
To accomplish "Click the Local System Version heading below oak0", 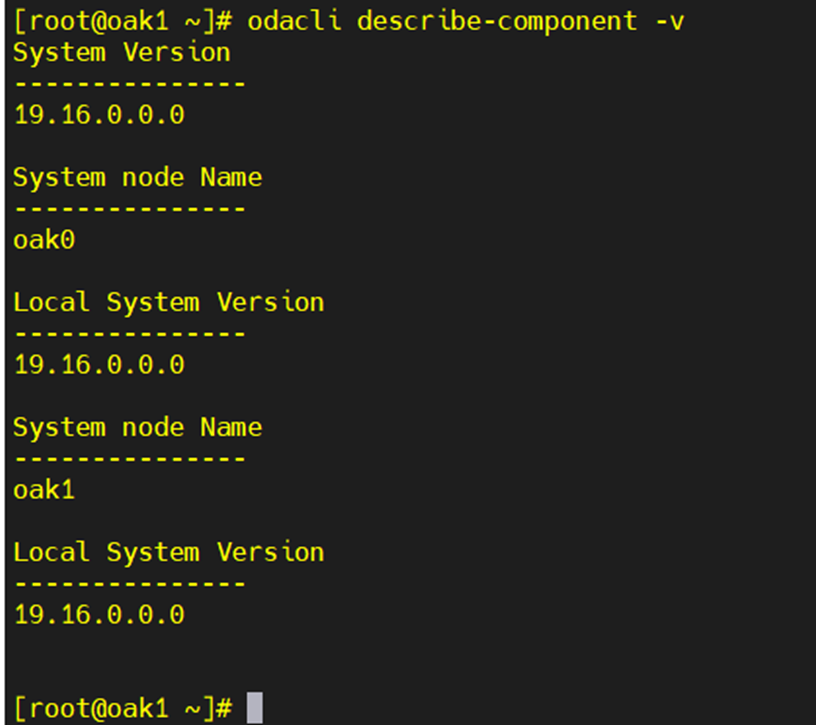I will coord(168,302).
